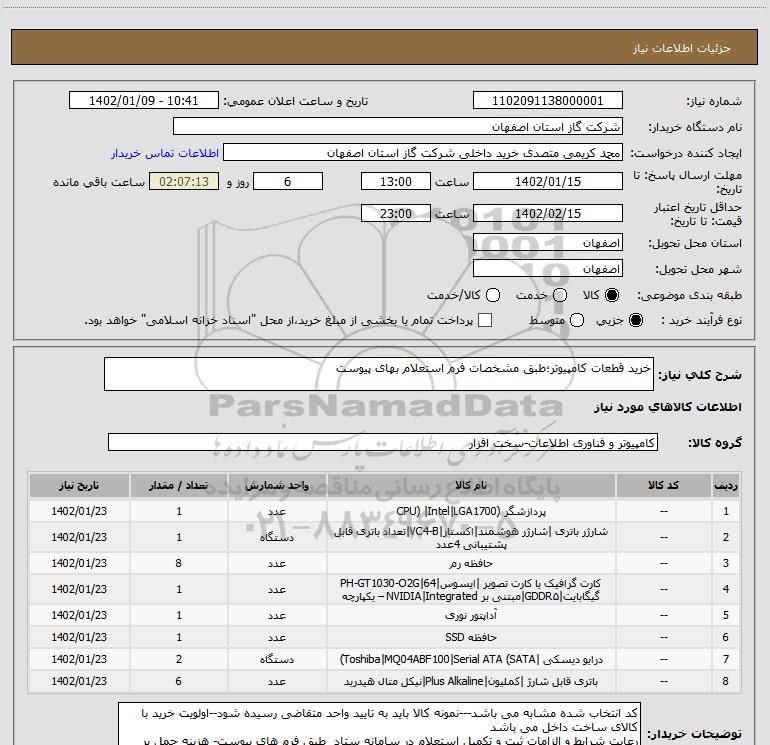This screenshot has width=770, height=745.
Task: Click the شارژر باتری VC4-B item row
Action: (471, 538)
